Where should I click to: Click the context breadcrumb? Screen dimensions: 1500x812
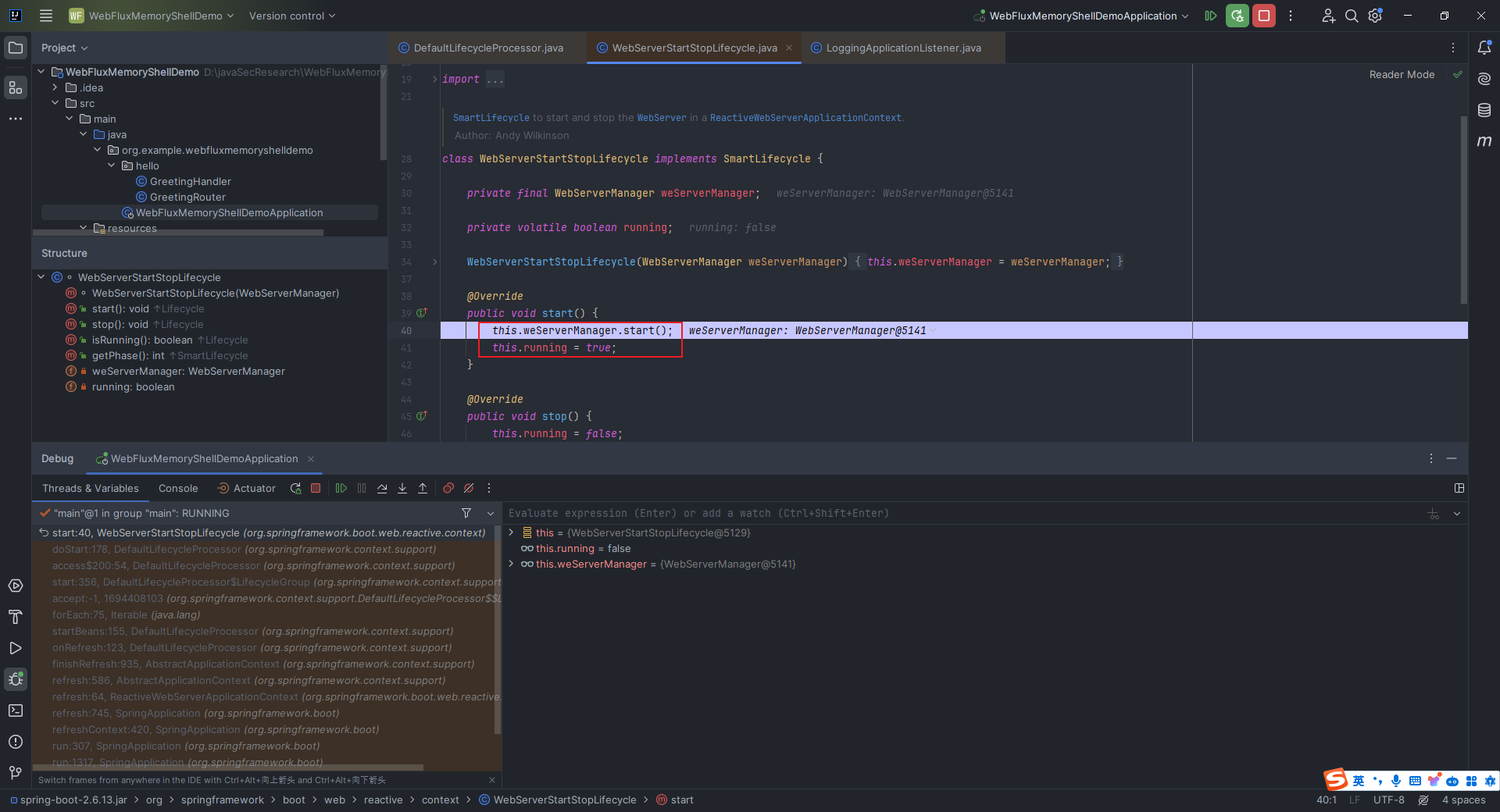pos(441,800)
